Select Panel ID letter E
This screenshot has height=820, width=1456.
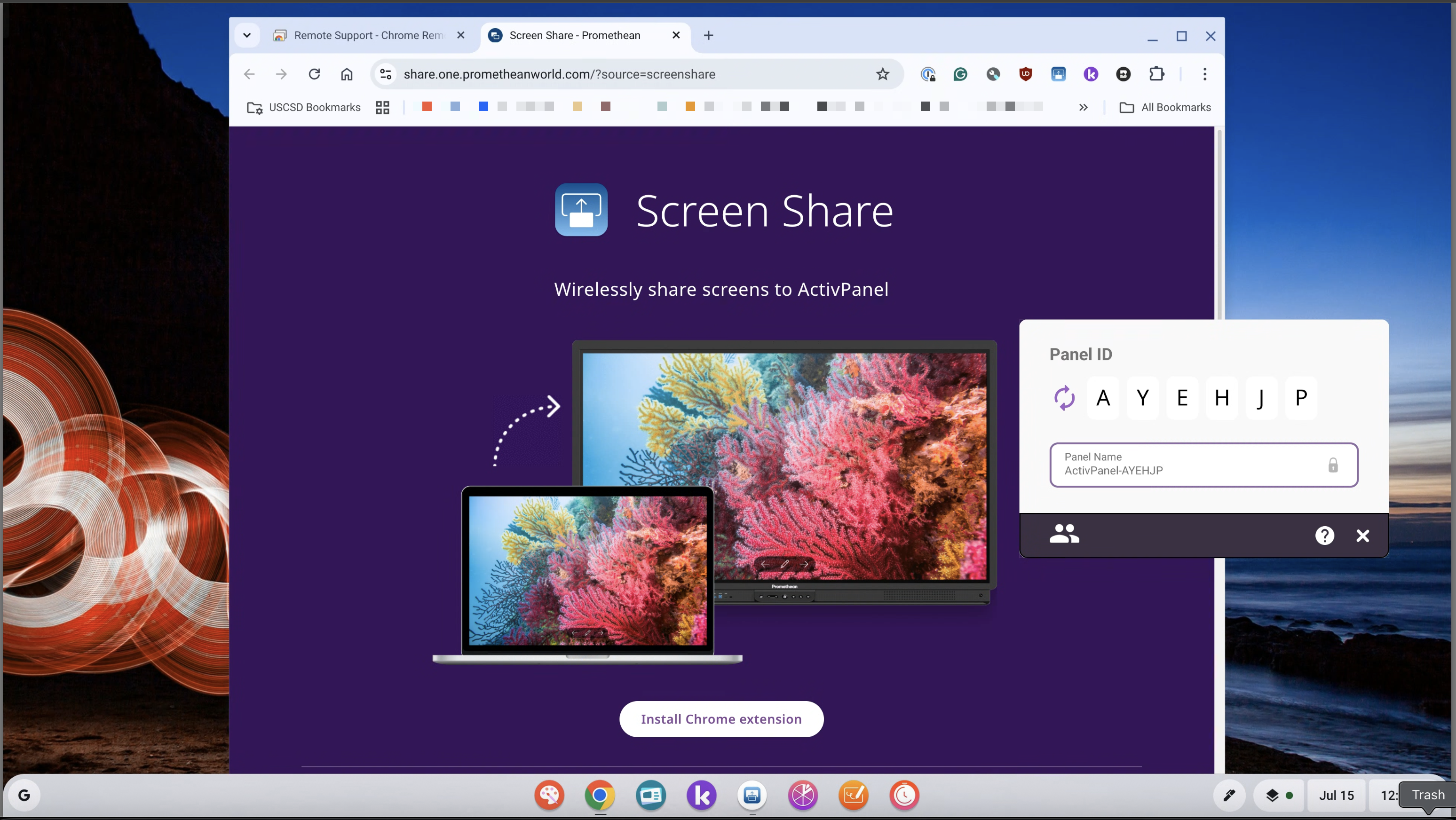click(1182, 398)
